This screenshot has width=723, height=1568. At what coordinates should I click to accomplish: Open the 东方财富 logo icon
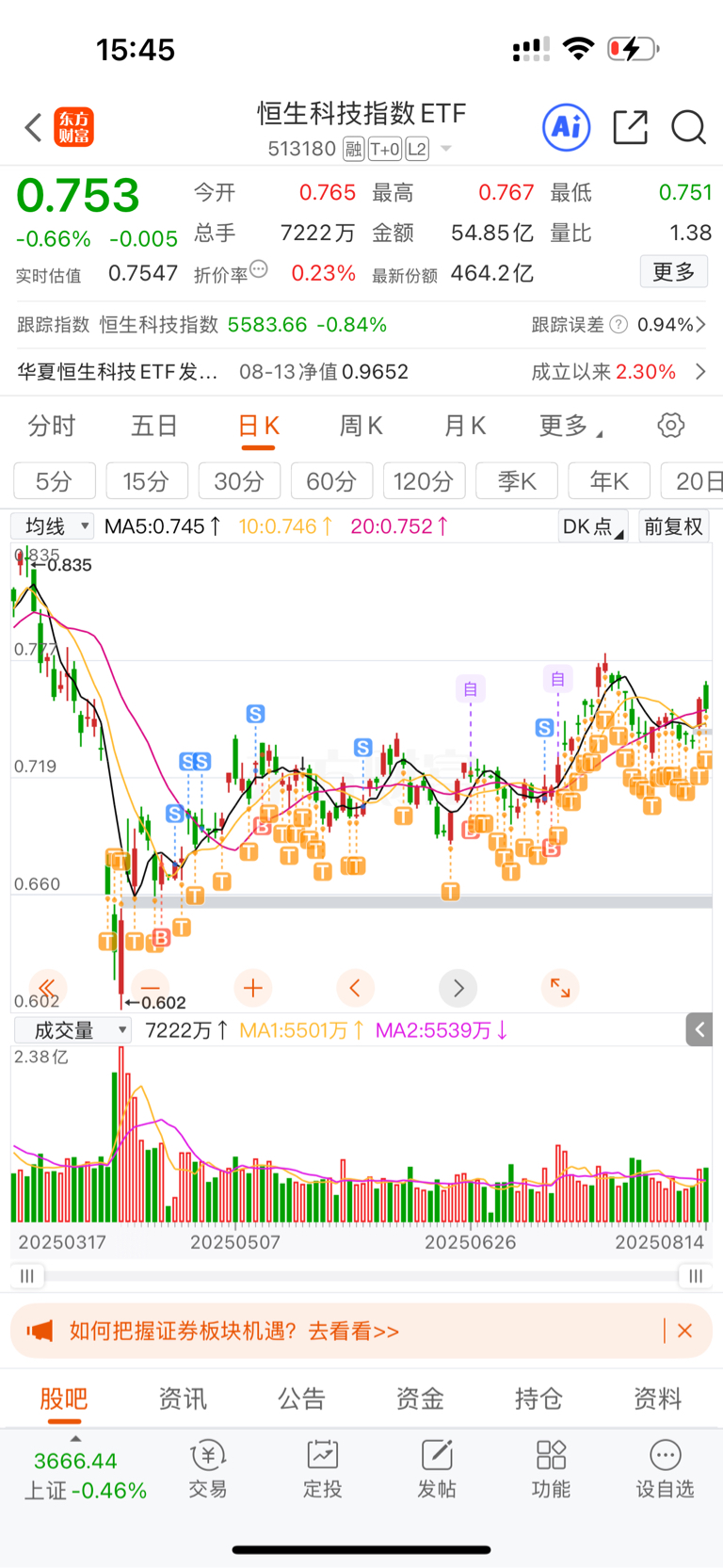pos(74,127)
